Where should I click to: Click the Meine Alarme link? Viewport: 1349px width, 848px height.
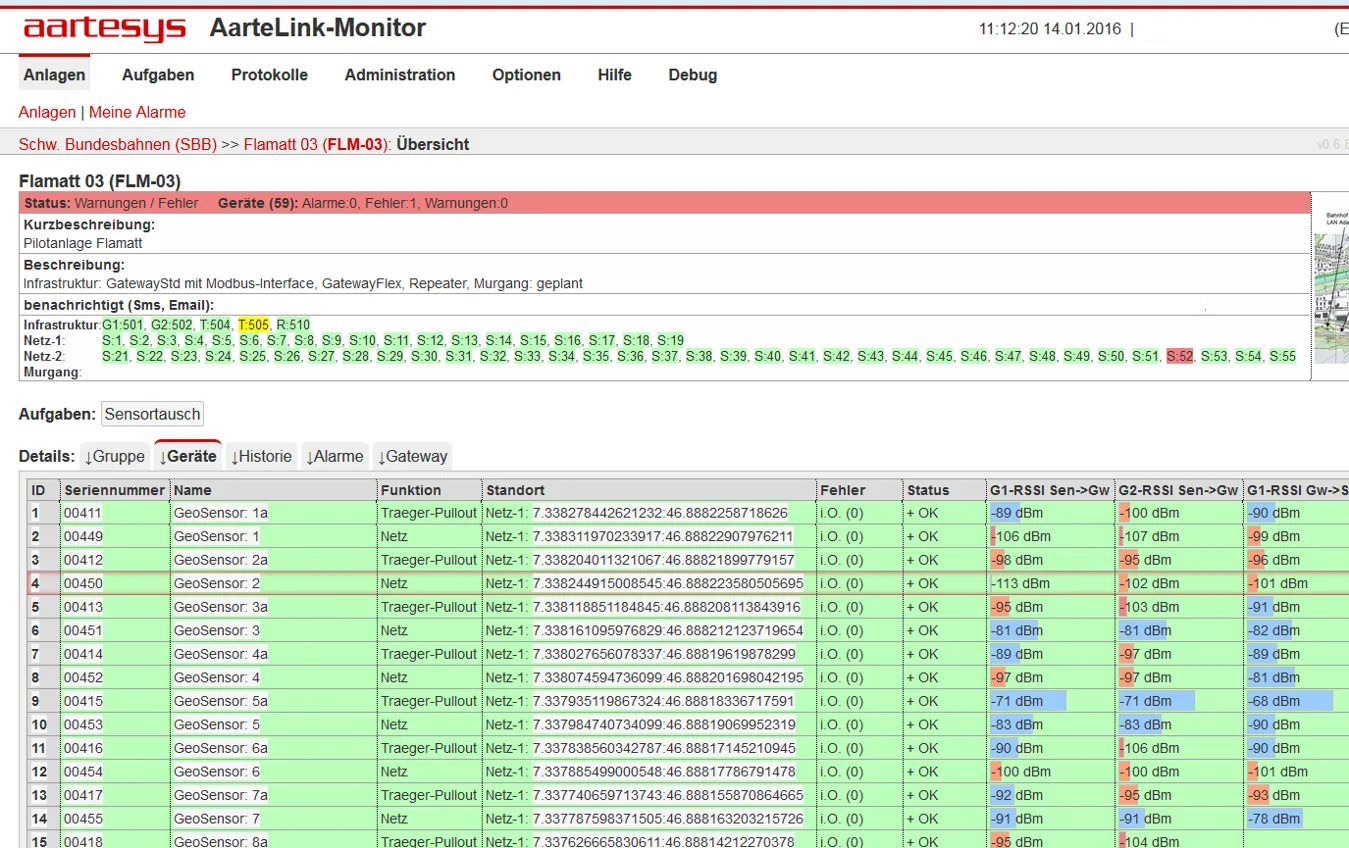point(137,112)
